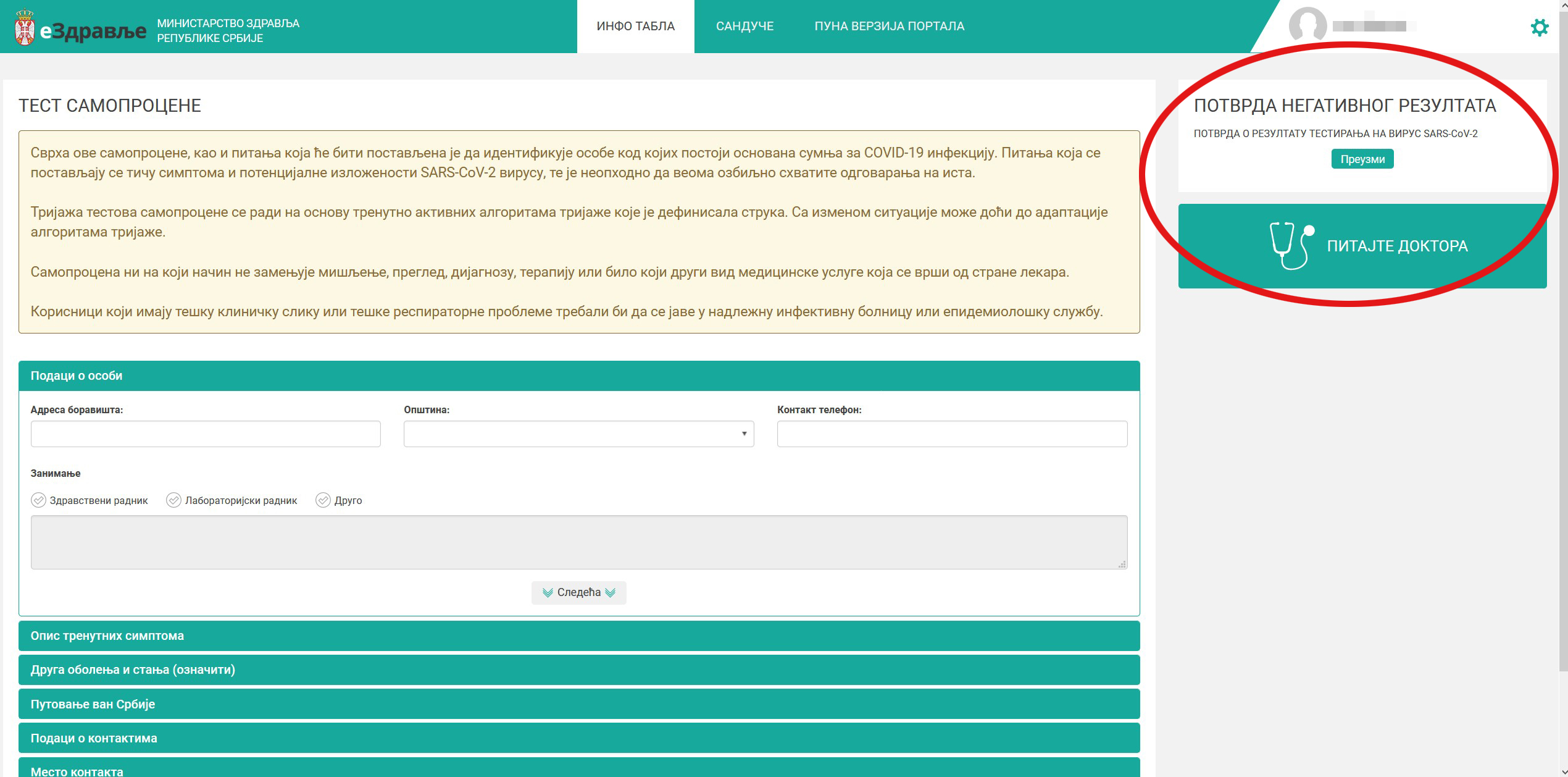Select the Лабораторијски радник option
The height and width of the screenshot is (777, 1568).
pyautogui.click(x=174, y=500)
